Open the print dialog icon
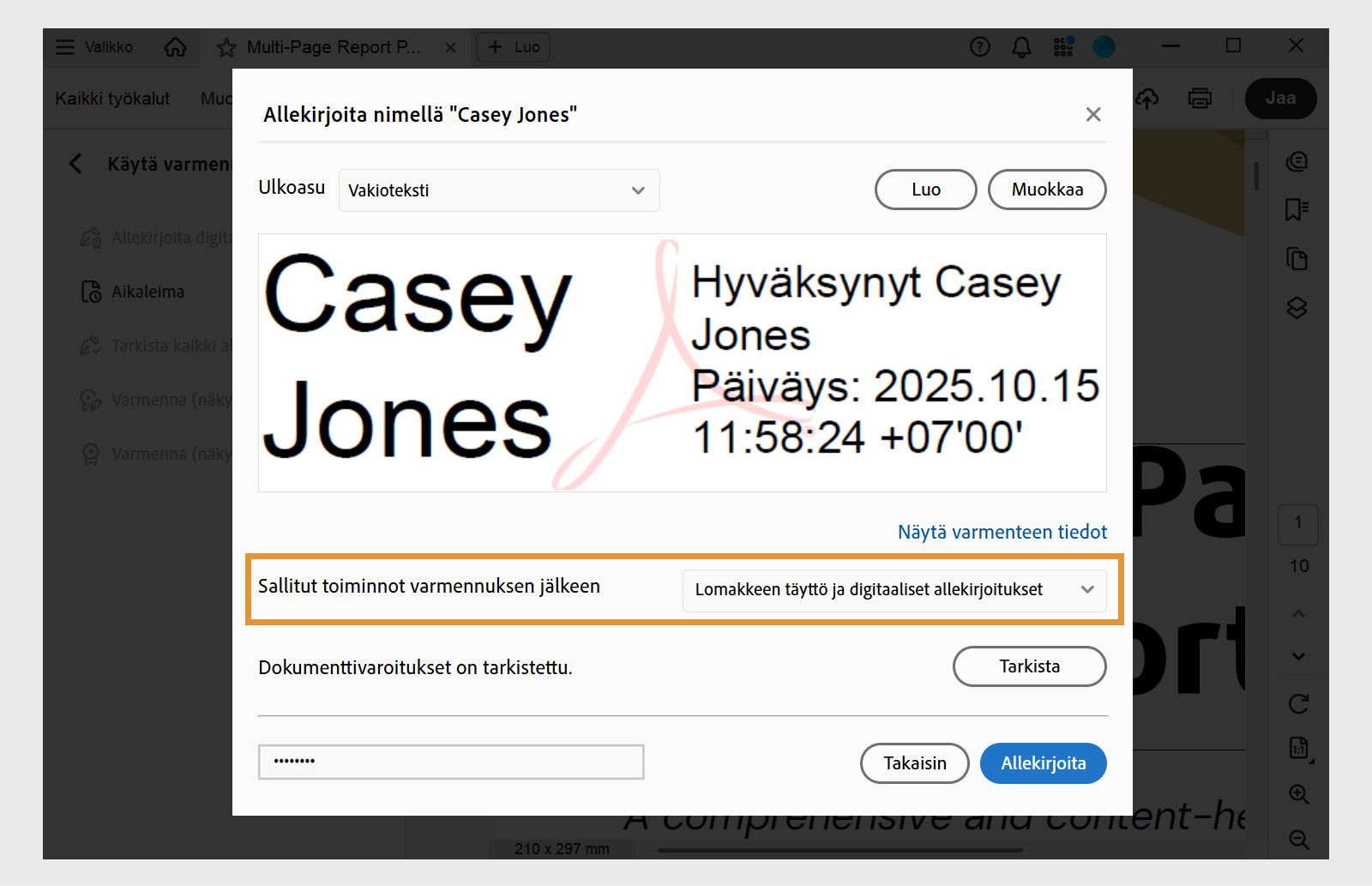Viewport: 1372px width, 886px height. pyautogui.click(x=1200, y=98)
